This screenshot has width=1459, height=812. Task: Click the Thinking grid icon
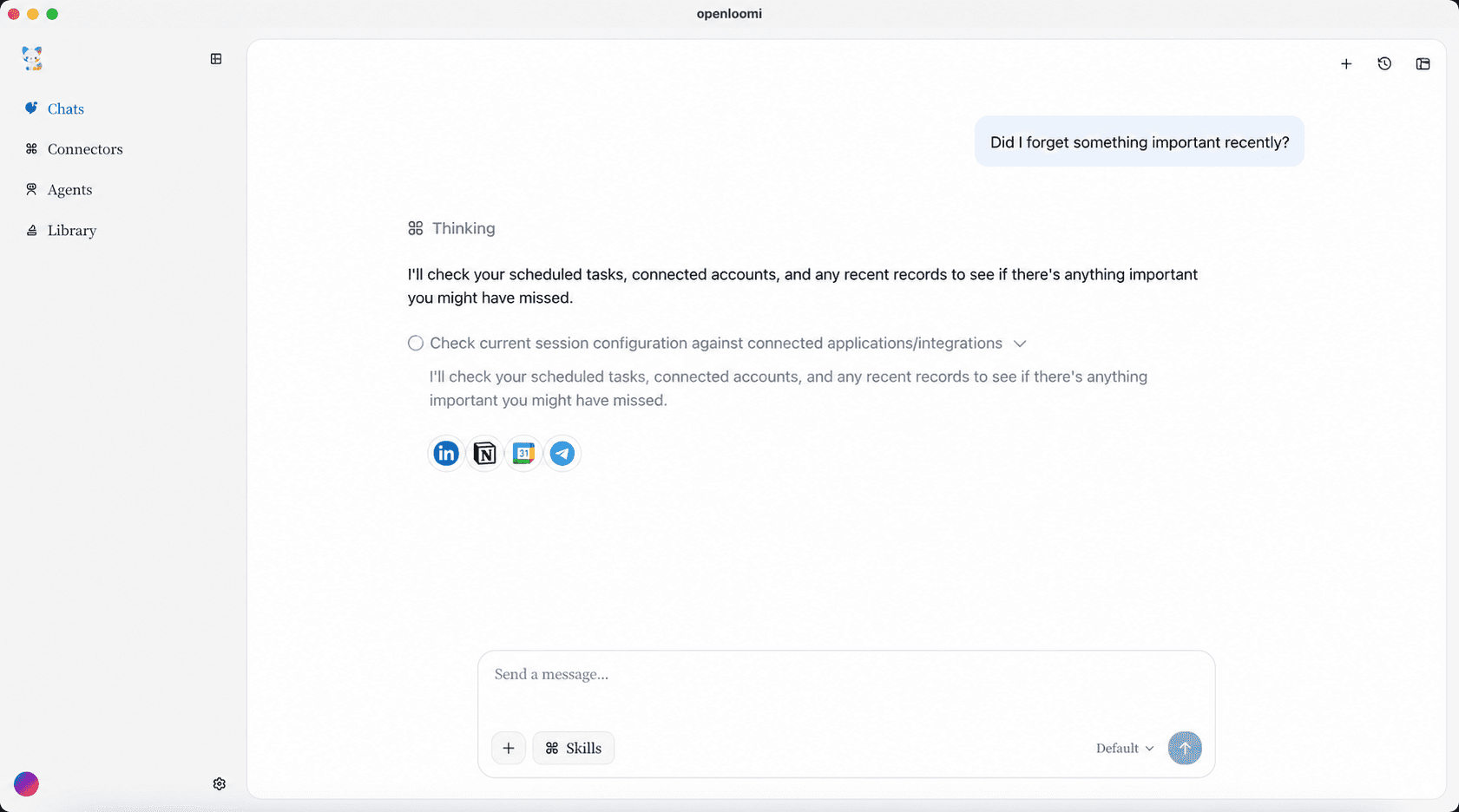[416, 228]
